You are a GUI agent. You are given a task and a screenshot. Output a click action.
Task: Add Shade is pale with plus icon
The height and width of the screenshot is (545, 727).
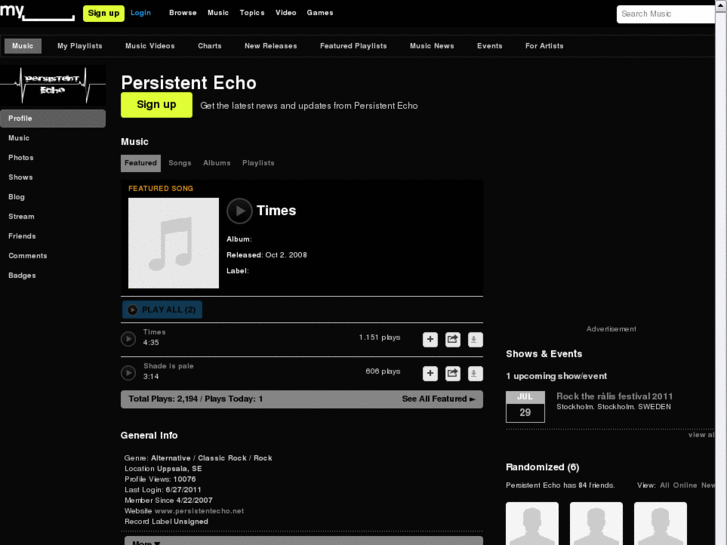coord(430,373)
